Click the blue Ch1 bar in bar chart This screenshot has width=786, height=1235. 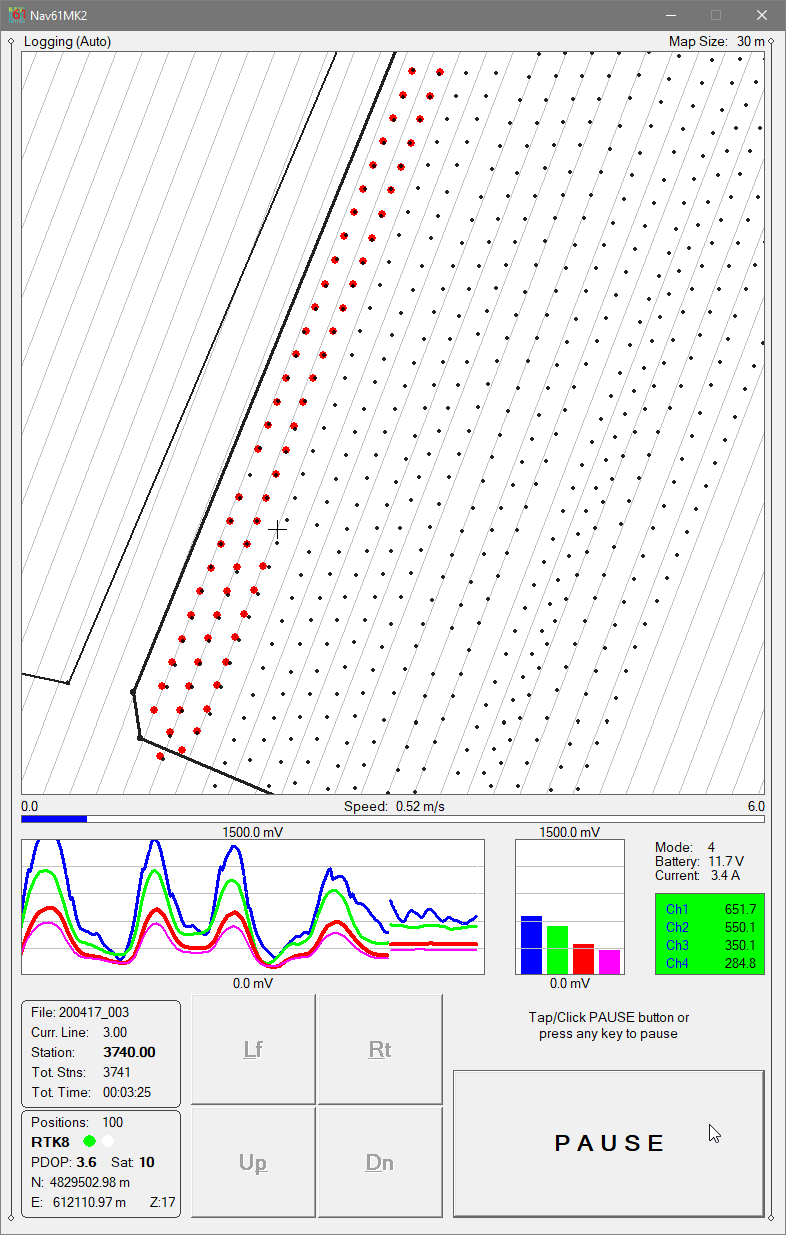531,945
